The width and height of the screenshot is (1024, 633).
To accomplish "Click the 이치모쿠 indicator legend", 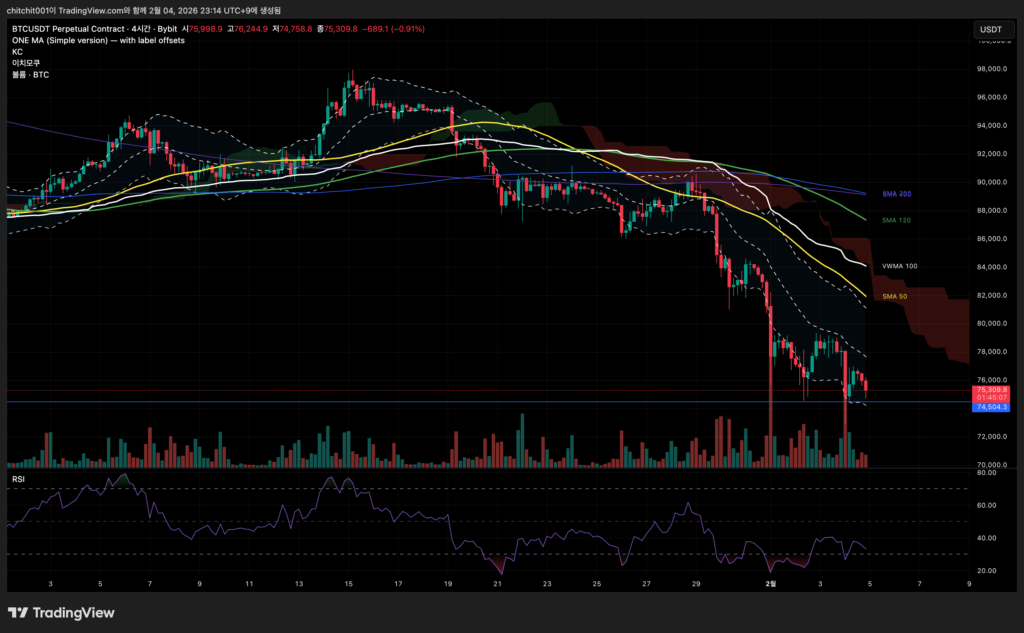I will 26,62.
